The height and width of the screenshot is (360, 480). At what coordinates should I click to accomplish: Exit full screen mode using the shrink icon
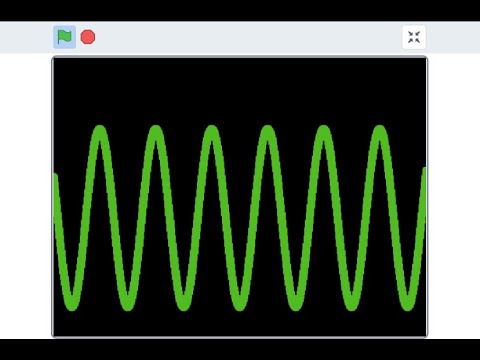pos(414,37)
